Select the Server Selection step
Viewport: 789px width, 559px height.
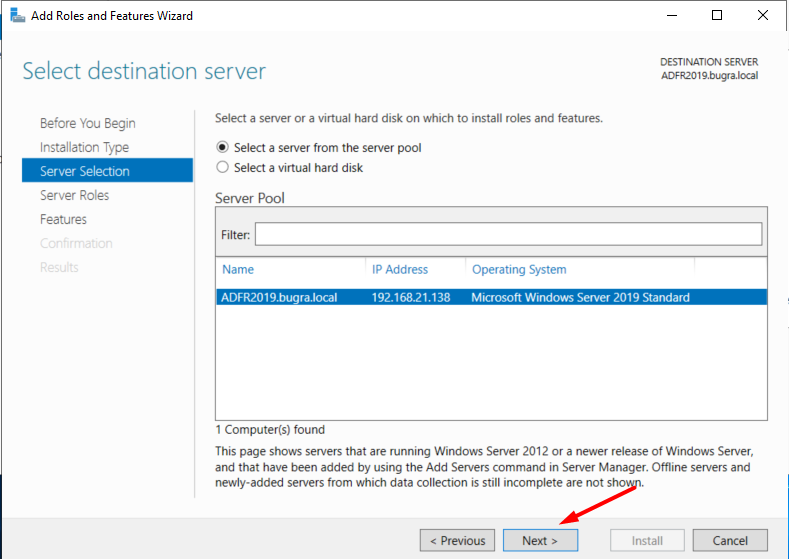(x=107, y=171)
